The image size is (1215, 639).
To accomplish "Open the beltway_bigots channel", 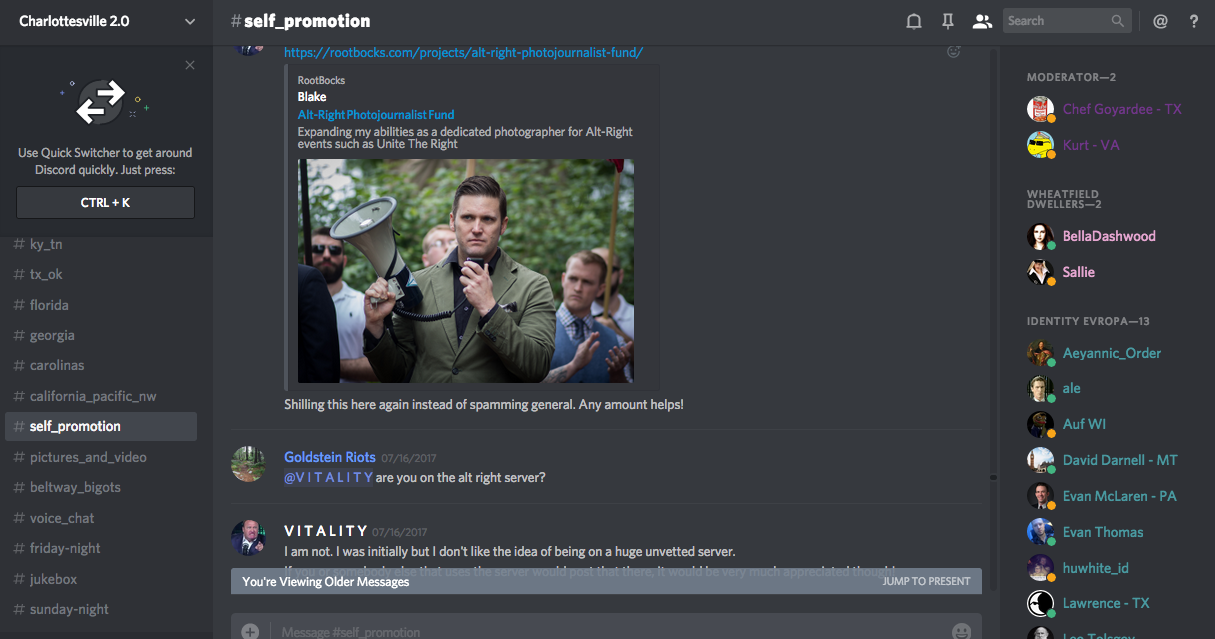I will click(x=75, y=487).
